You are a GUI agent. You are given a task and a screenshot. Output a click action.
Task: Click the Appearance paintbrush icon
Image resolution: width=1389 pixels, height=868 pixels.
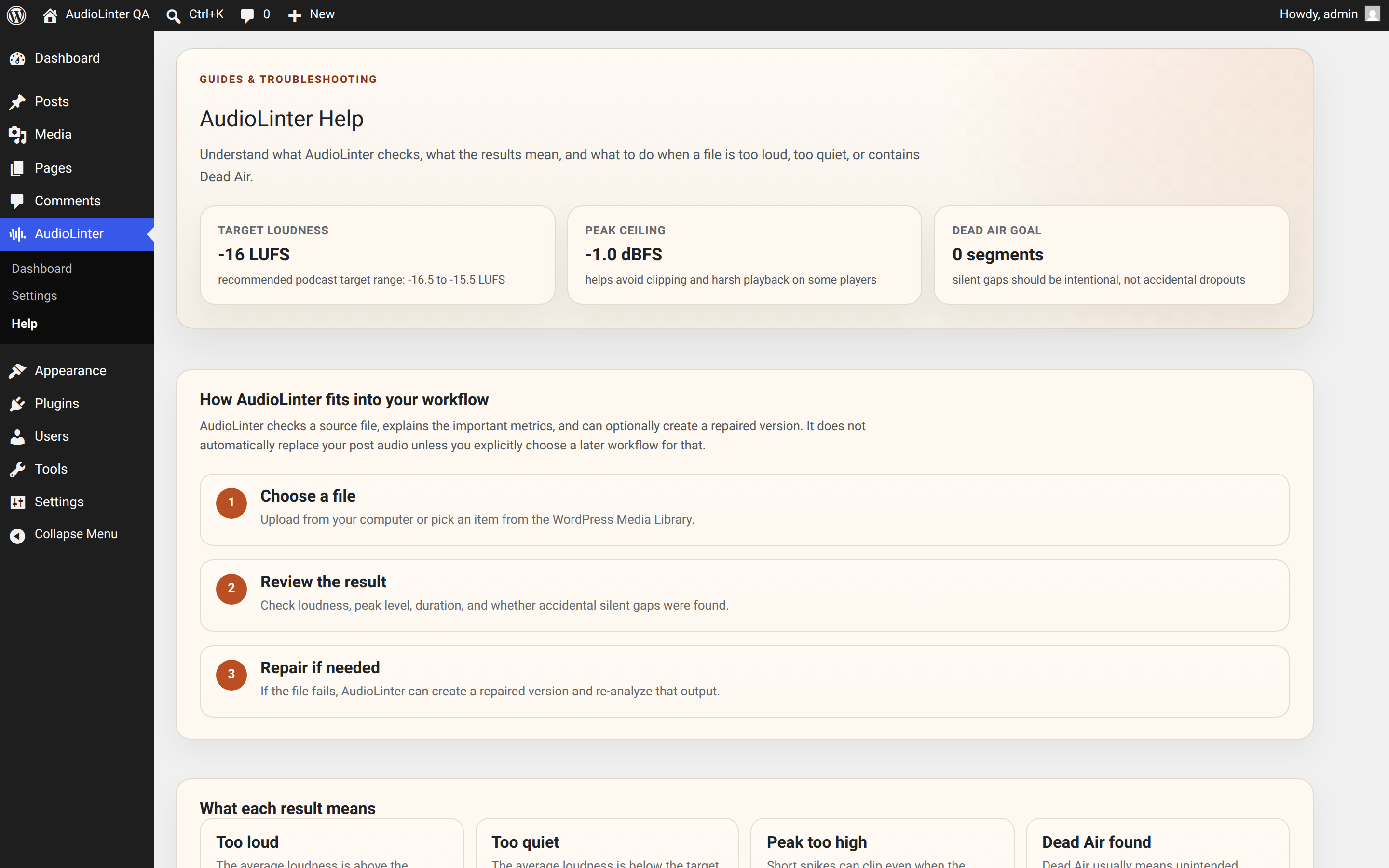(x=17, y=371)
